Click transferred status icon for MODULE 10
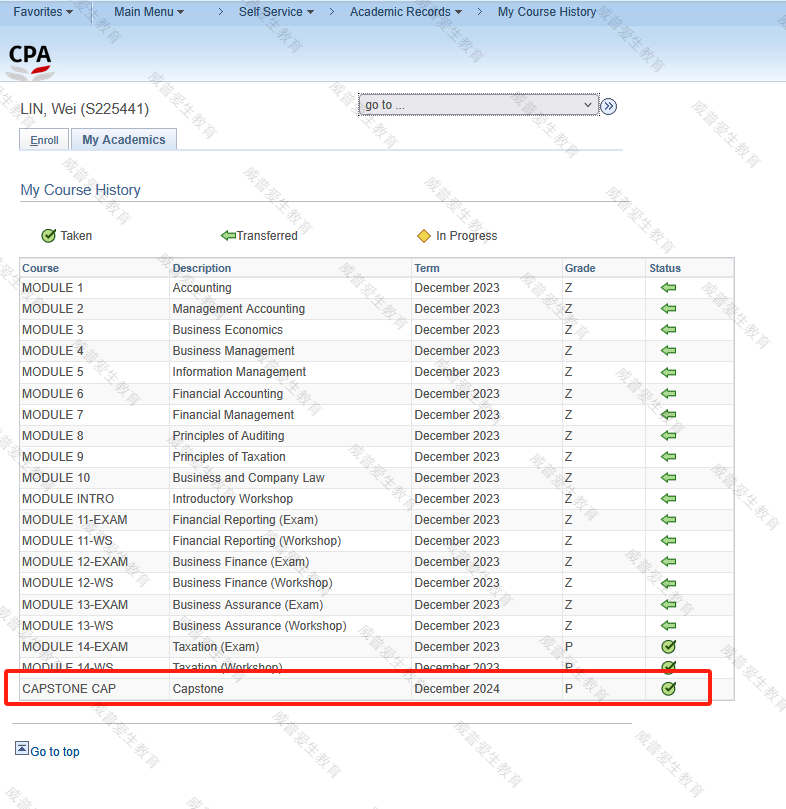786x809 pixels. coord(668,478)
